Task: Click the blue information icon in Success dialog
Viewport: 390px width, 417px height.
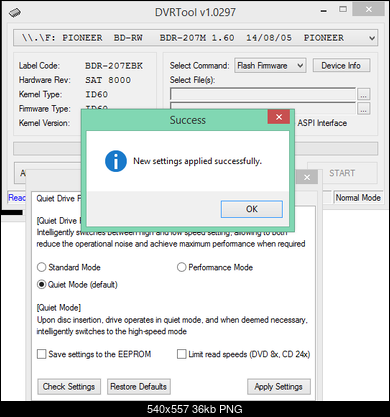Action: 116,161
